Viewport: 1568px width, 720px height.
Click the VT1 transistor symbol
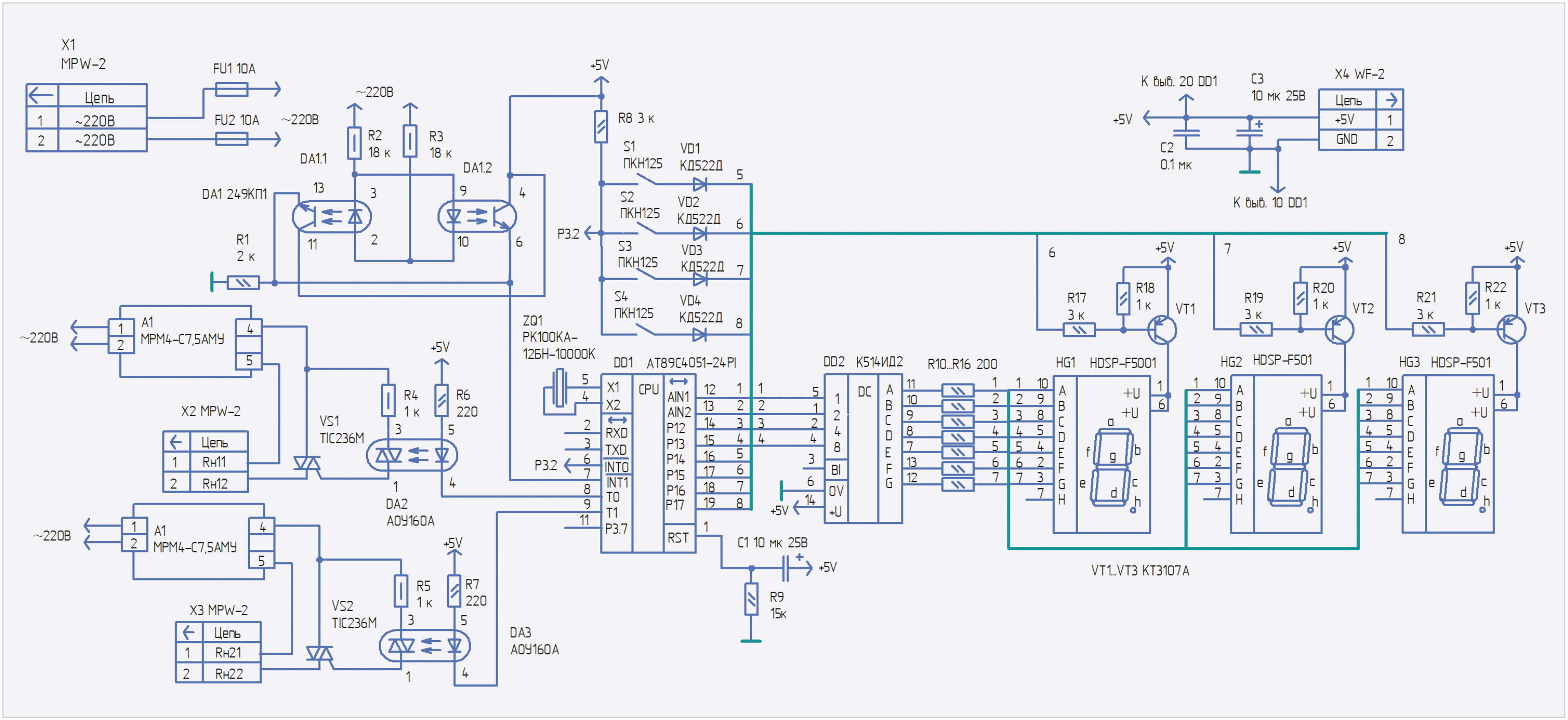point(1162,330)
